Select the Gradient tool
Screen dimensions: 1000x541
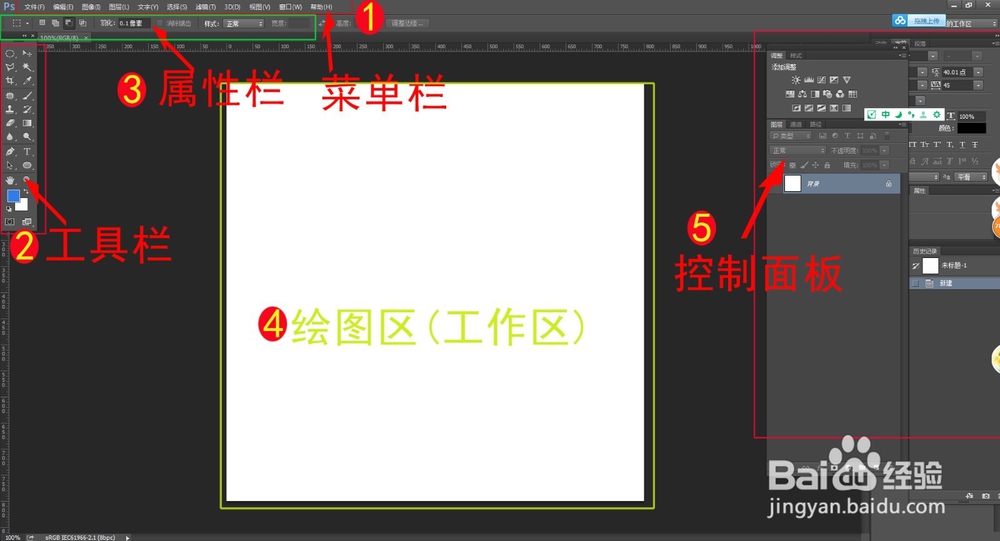[x=27, y=123]
